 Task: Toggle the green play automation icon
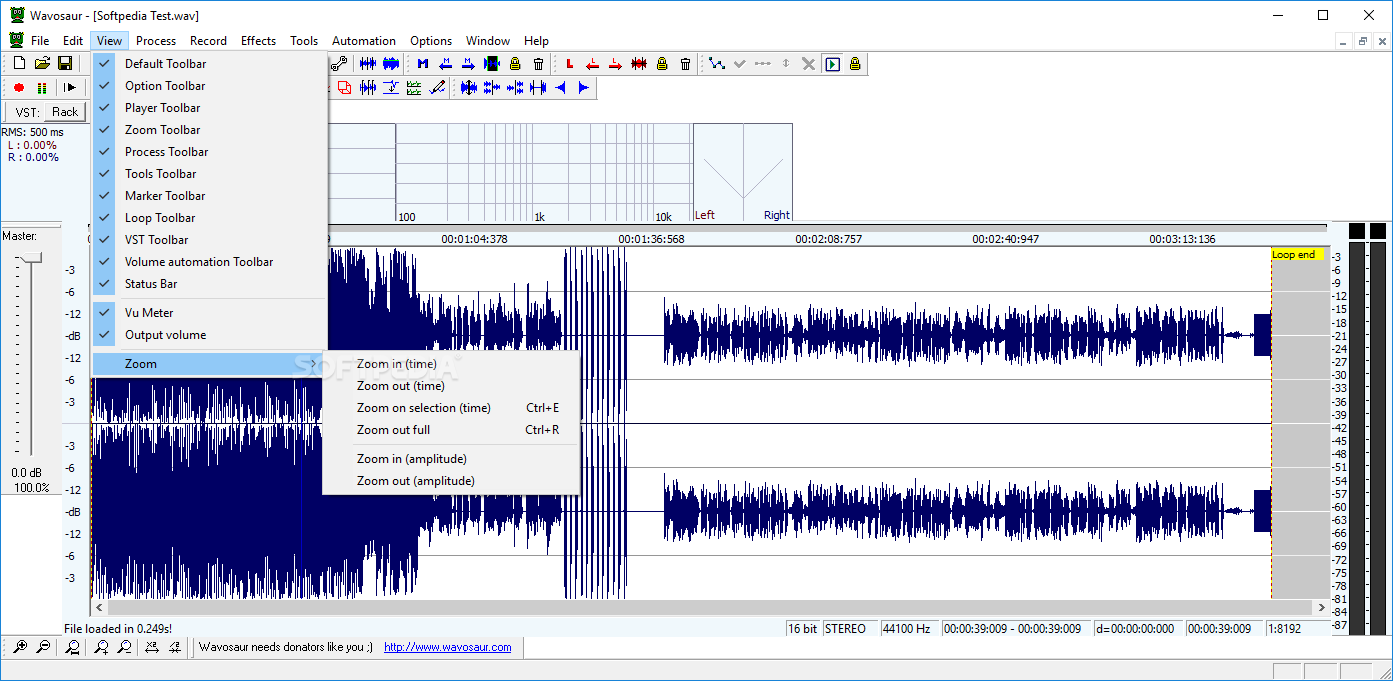832,63
